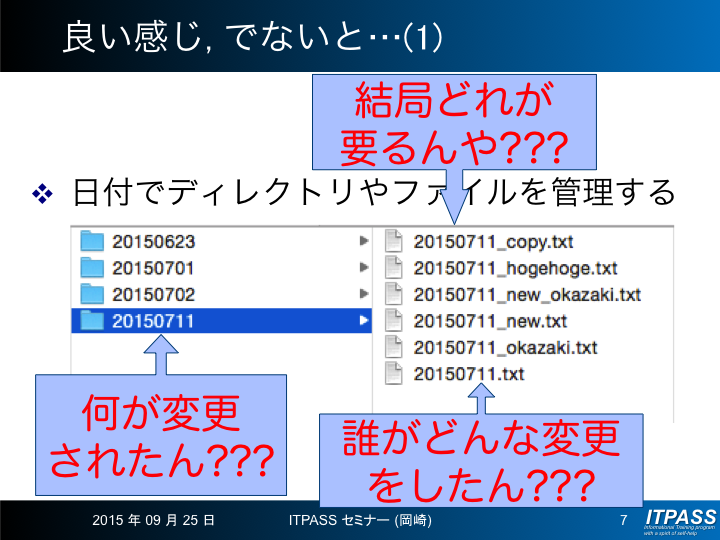This screenshot has width=720, height=540.
Task: Click the 20150701 folder icon
Action: click(92, 268)
